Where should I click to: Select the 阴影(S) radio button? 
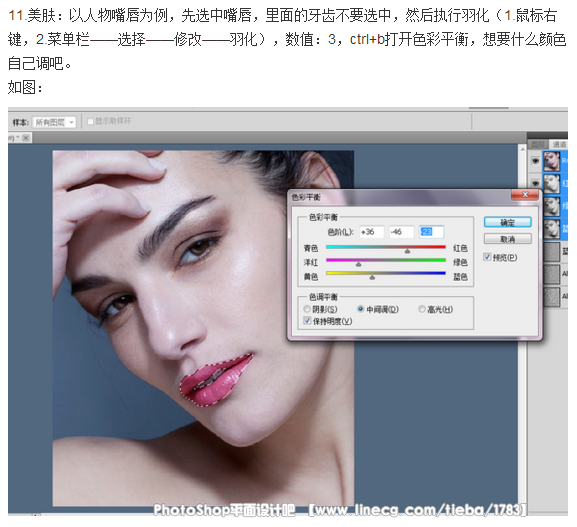[x=307, y=309]
